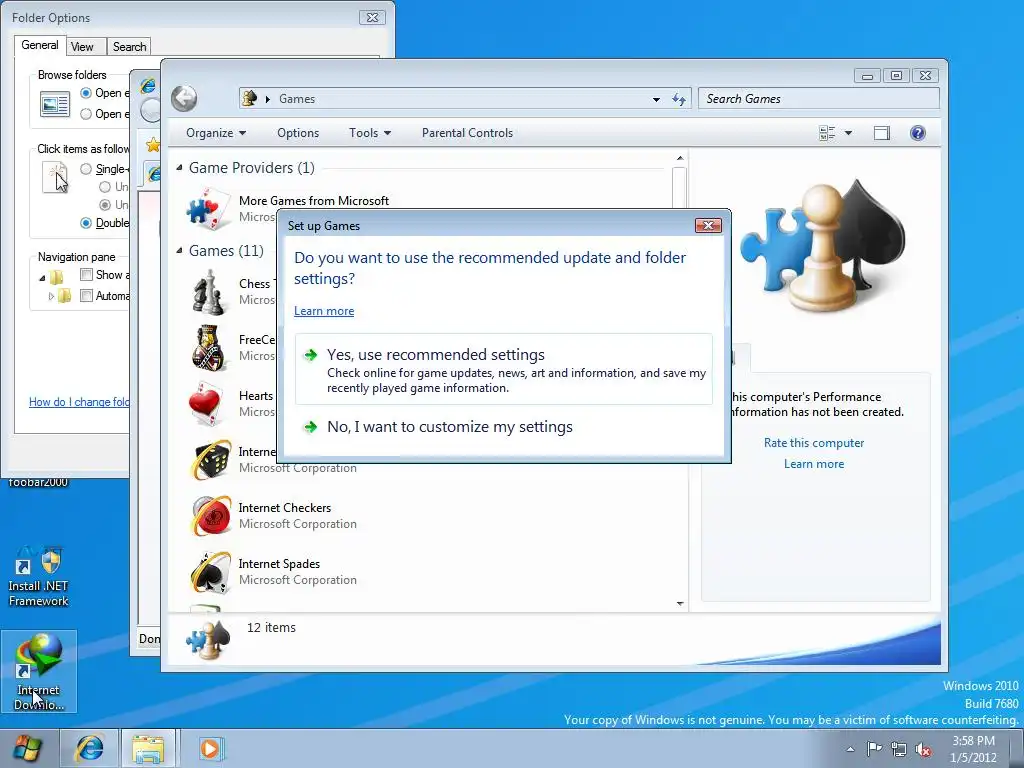1024x768 pixels.
Task: Click the Search Games input field
Action: tap(818, 99)
